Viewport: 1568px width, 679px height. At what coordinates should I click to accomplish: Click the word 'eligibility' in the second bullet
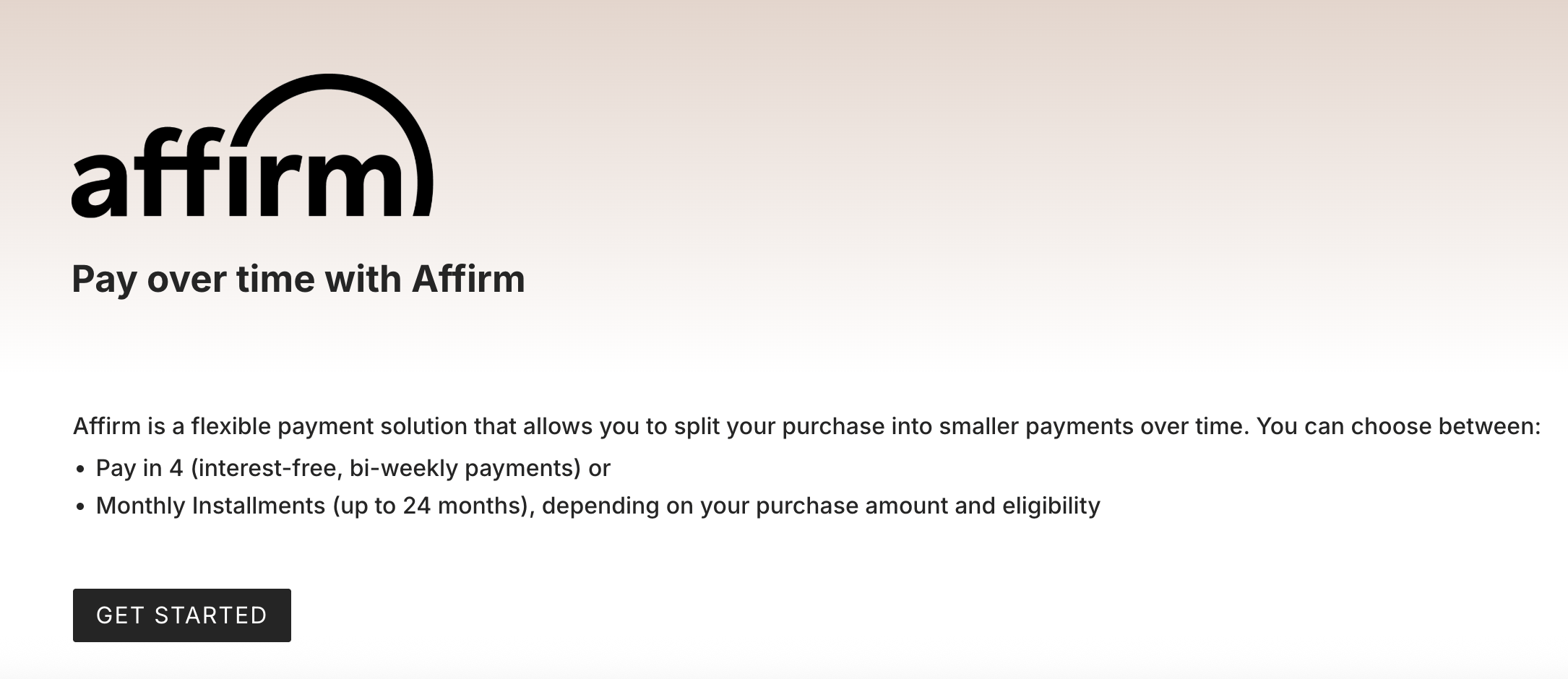coord(1053,506)
